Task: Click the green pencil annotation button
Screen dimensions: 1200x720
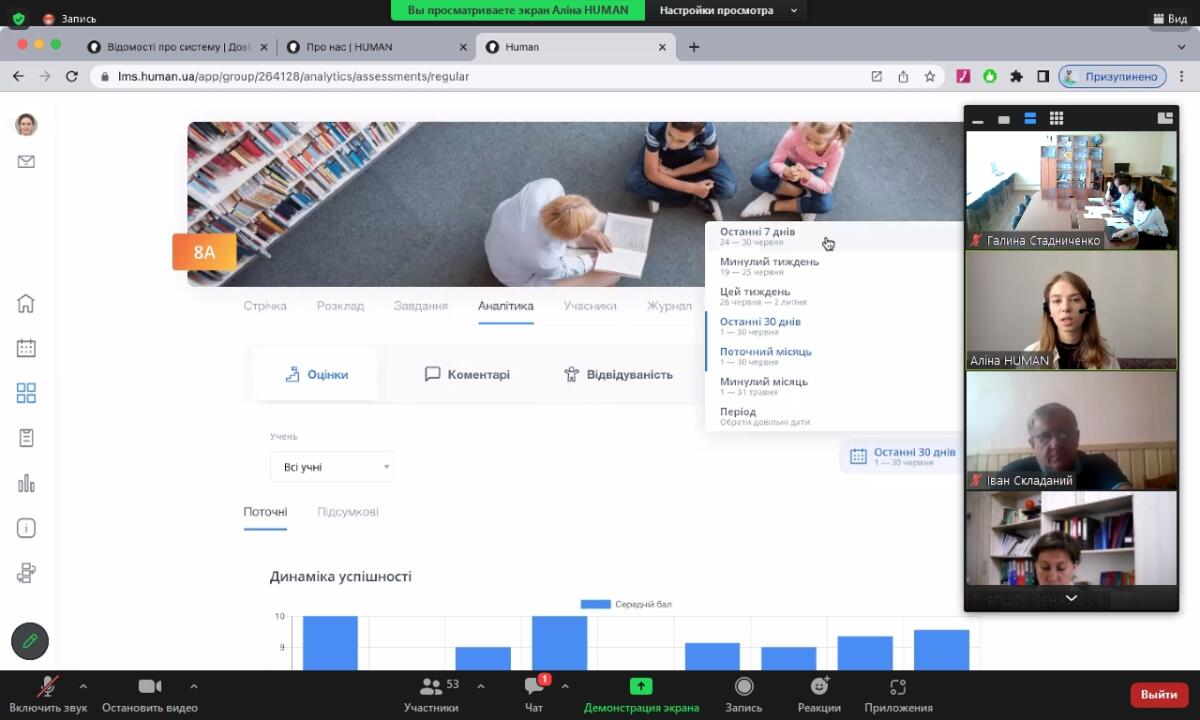Action: point(30,641)
